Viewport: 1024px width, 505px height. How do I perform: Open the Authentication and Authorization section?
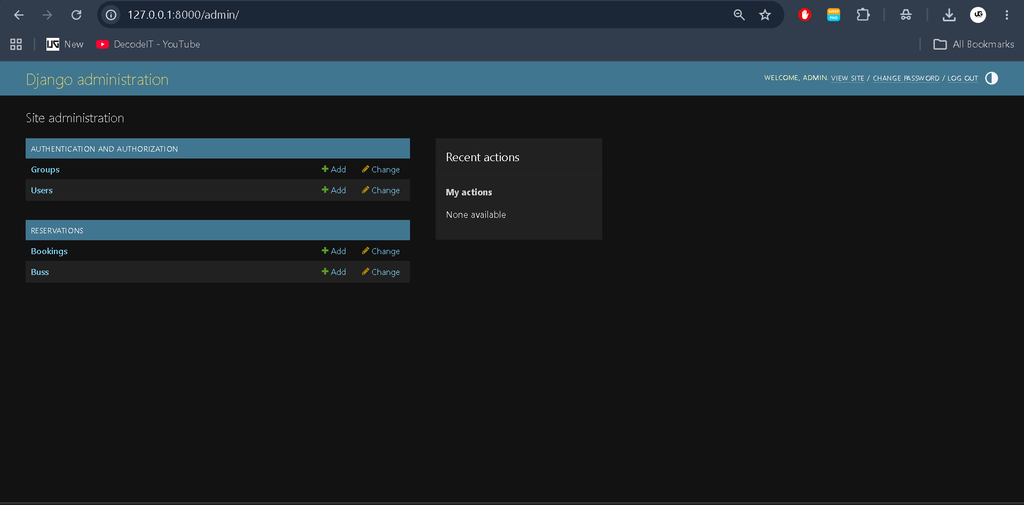pyautogui.click(x=104, y=149)
